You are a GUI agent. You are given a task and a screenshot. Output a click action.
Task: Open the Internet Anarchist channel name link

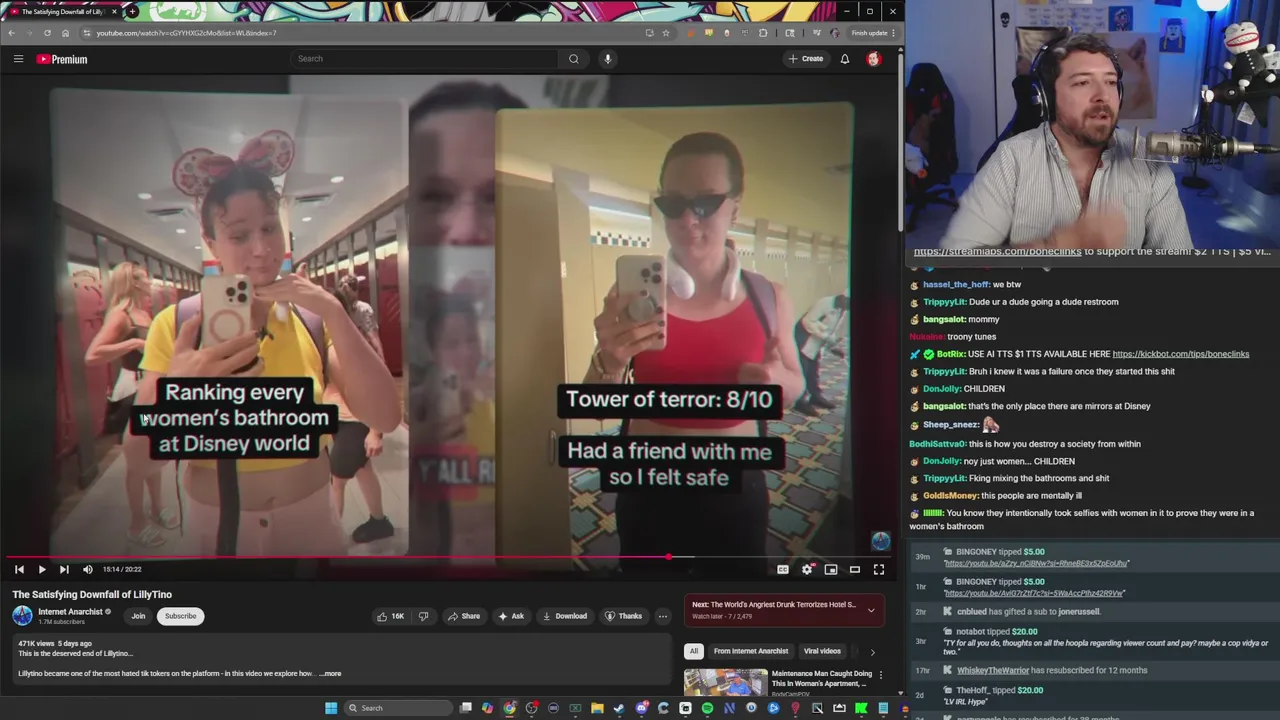coord(70,612)
